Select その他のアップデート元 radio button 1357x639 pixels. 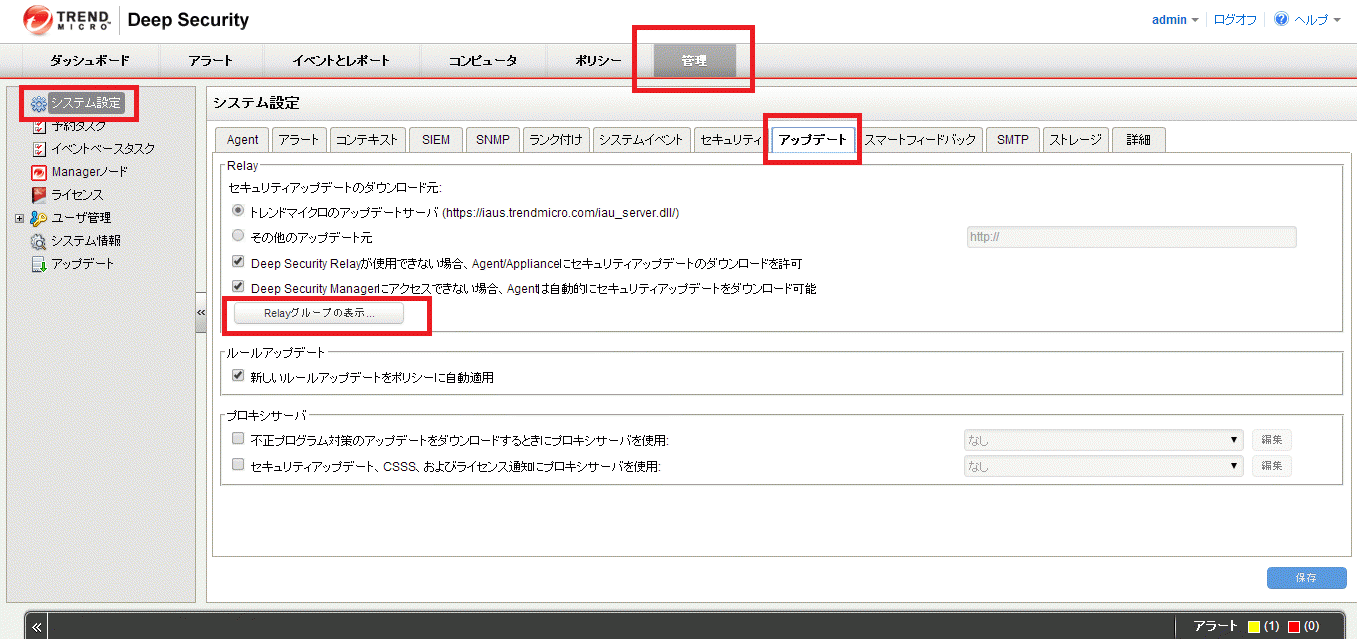pos(238,236)
